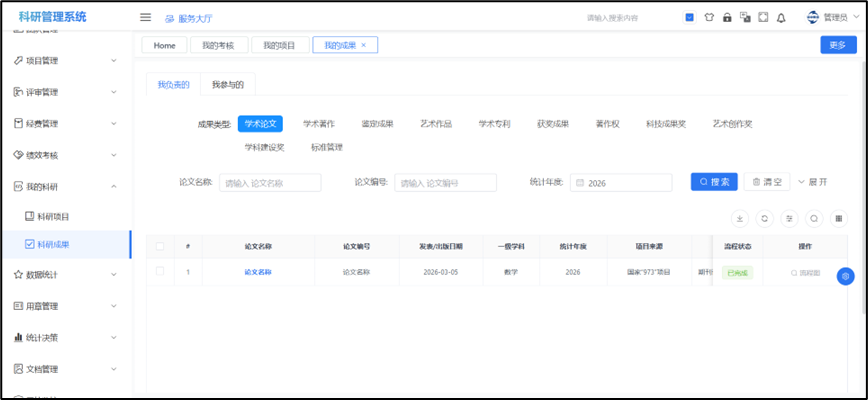Click the download export icon above table
The width and height of the screenshot is (868, 400).
(x=740, y=218)
